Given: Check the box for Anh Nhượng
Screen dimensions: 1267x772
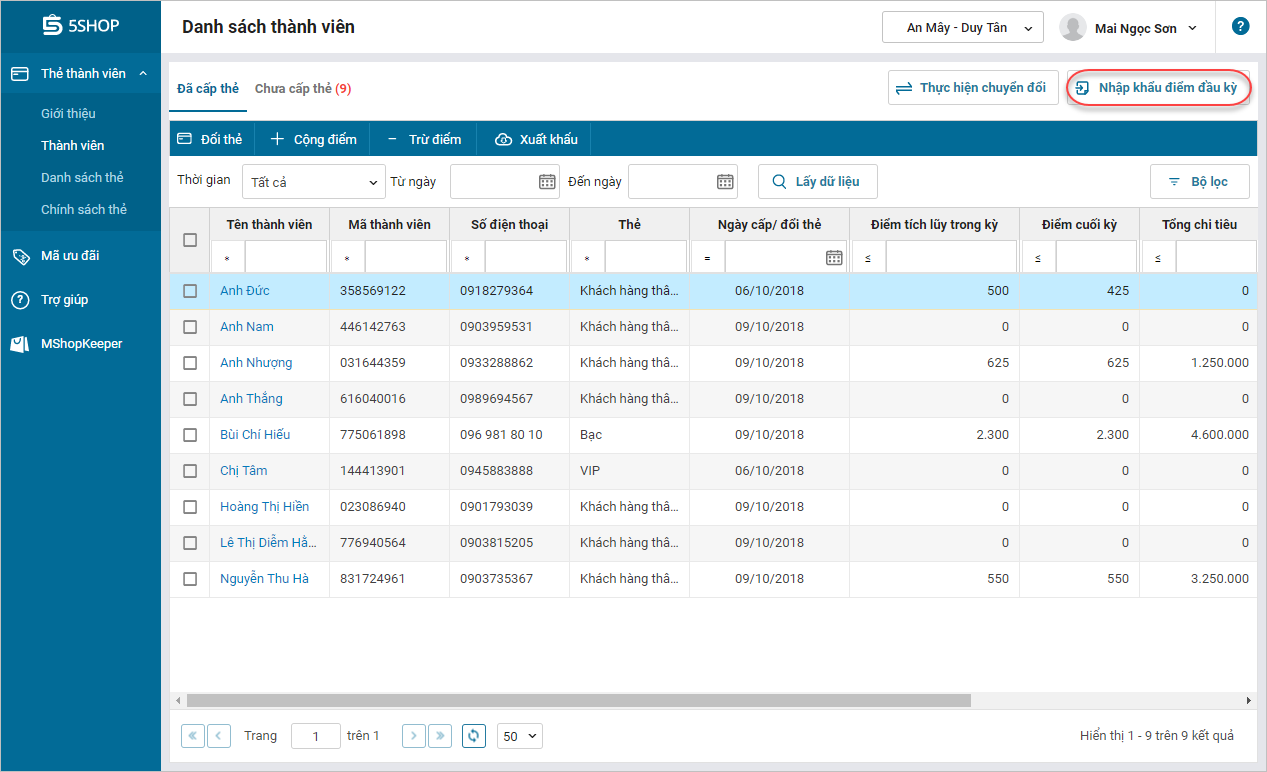Looking at the screenshot, I should (190, 363).
